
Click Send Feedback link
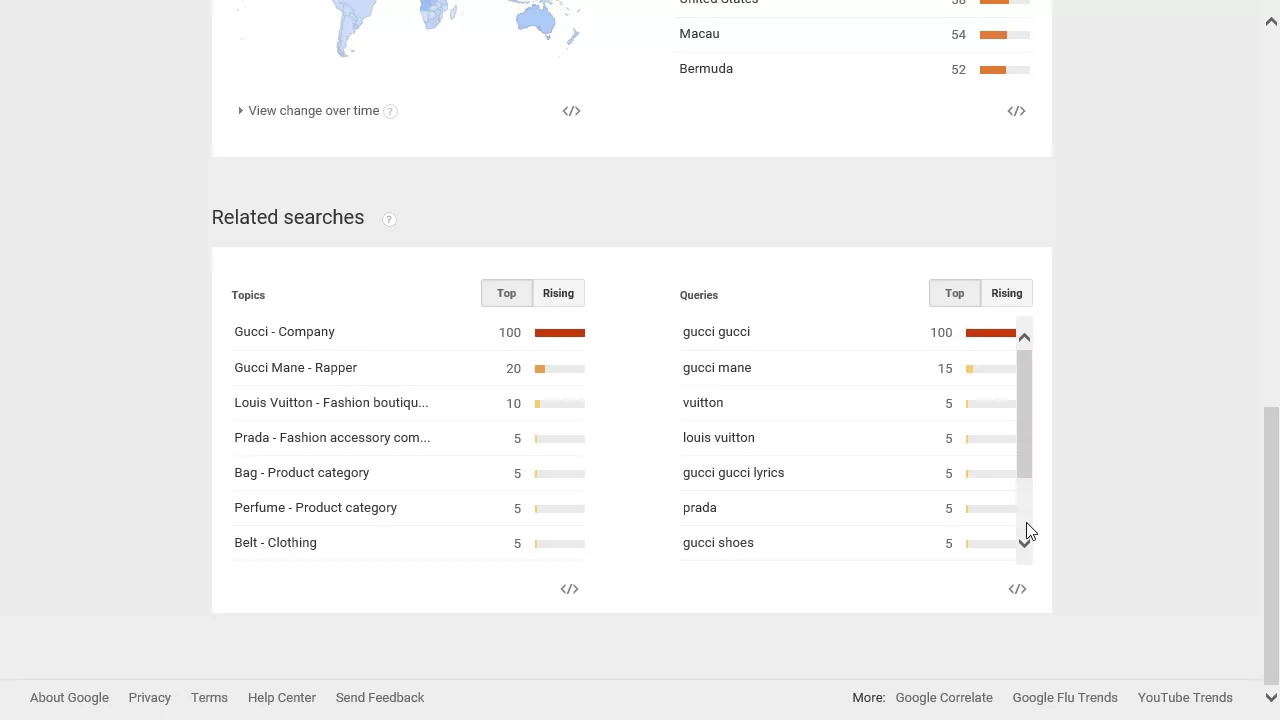380,698
